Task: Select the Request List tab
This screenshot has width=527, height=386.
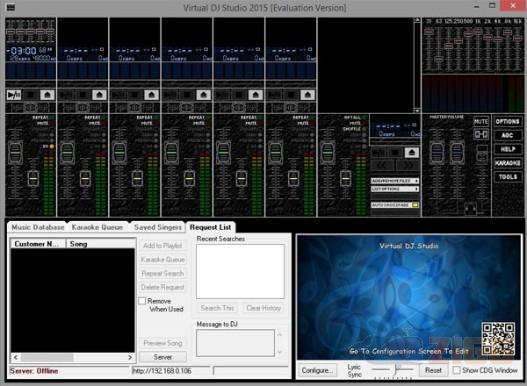Action: (210, 227)
